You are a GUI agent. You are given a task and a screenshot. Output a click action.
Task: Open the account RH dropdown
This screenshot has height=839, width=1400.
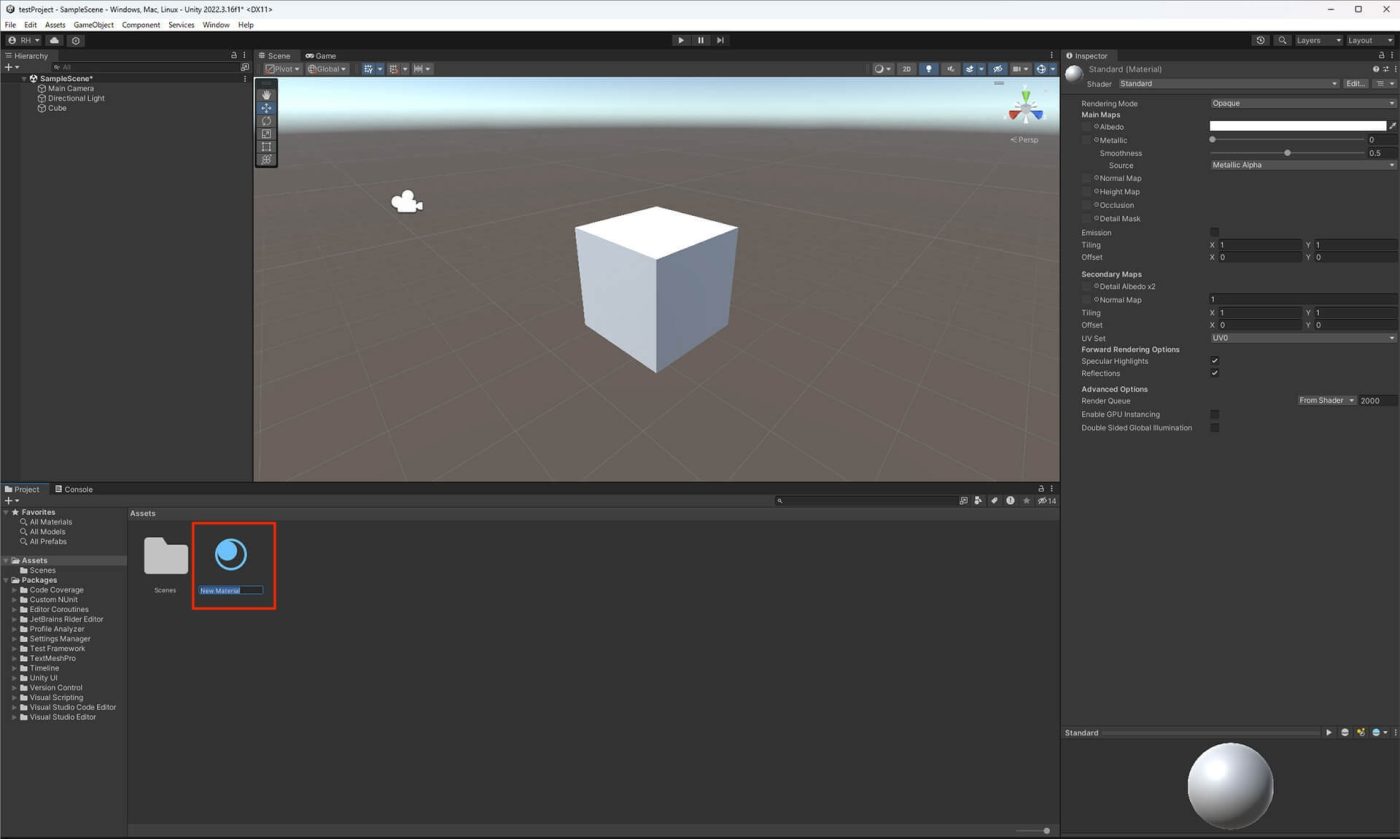point(24,40)
